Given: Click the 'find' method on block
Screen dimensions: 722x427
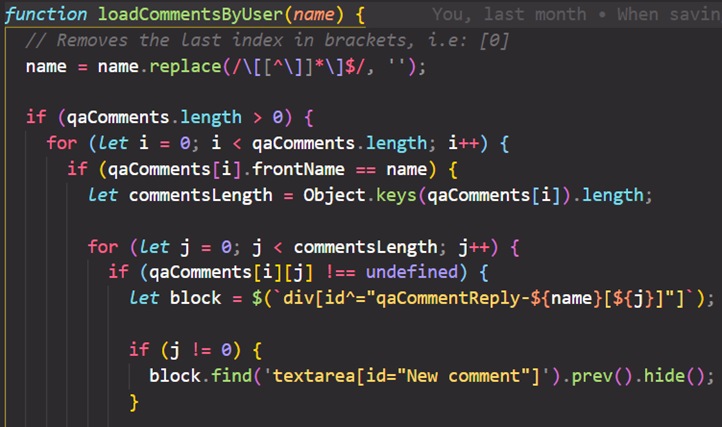Looking at the screenshot, I should [x=231, y=376].
